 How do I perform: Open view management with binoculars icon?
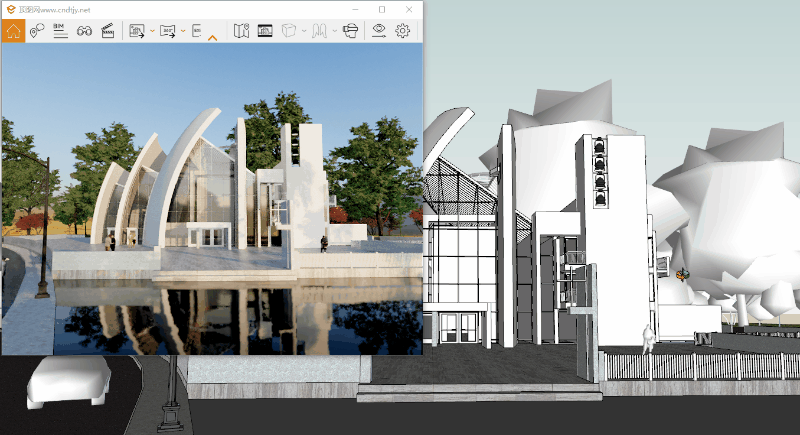coord(84,31)
